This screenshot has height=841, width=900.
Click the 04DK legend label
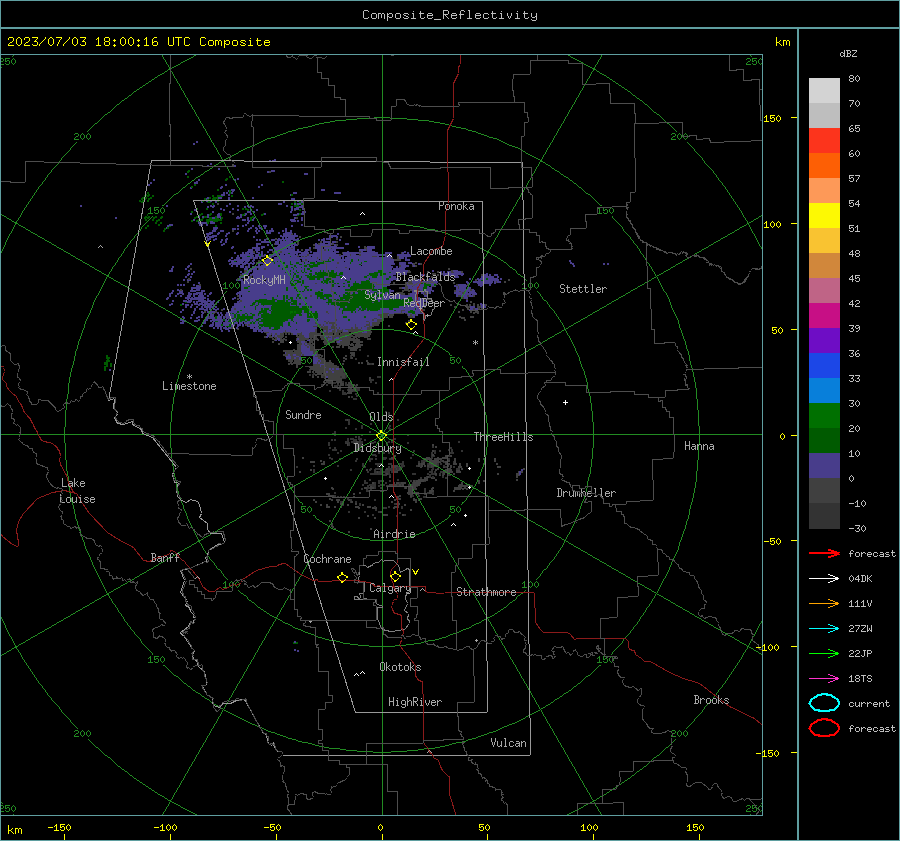pos(860,579)
